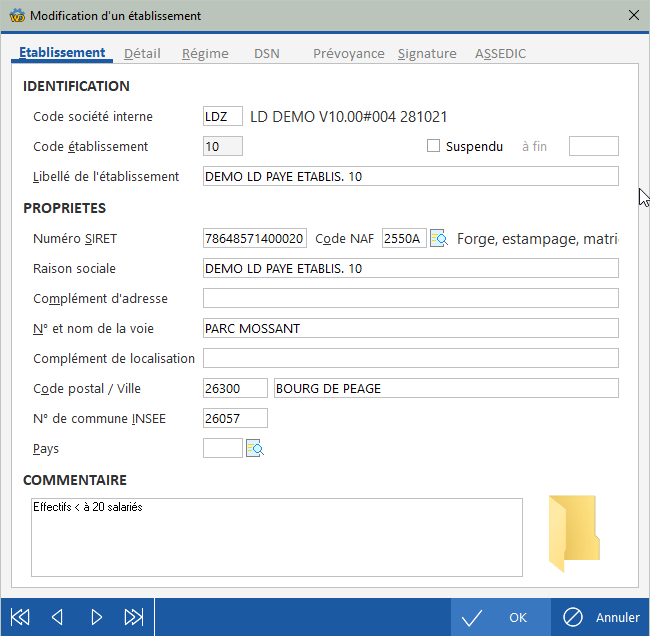Go to first record navigation icon

coord(20,617)
